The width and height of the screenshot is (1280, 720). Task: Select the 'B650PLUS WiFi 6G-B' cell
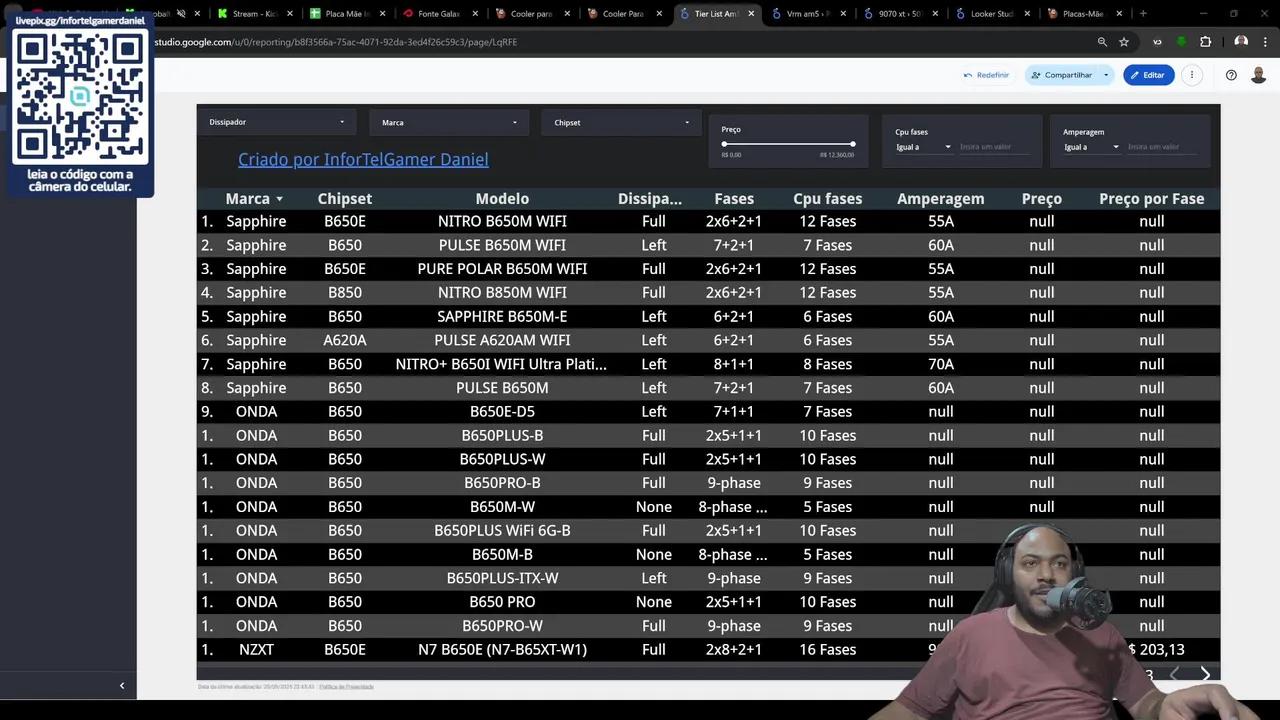(x=502, y=531)
